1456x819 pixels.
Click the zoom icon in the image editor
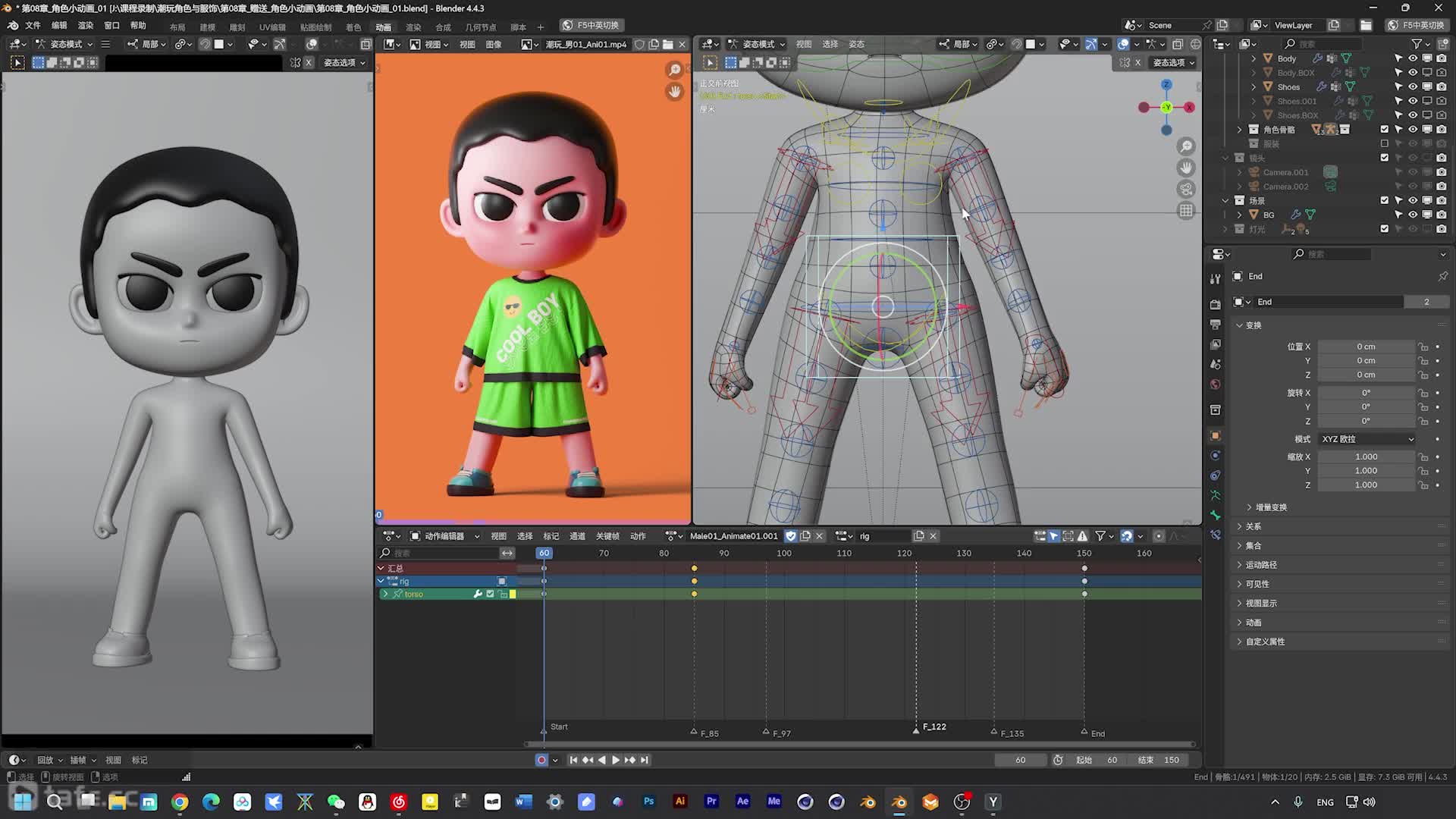pos(674,71)
